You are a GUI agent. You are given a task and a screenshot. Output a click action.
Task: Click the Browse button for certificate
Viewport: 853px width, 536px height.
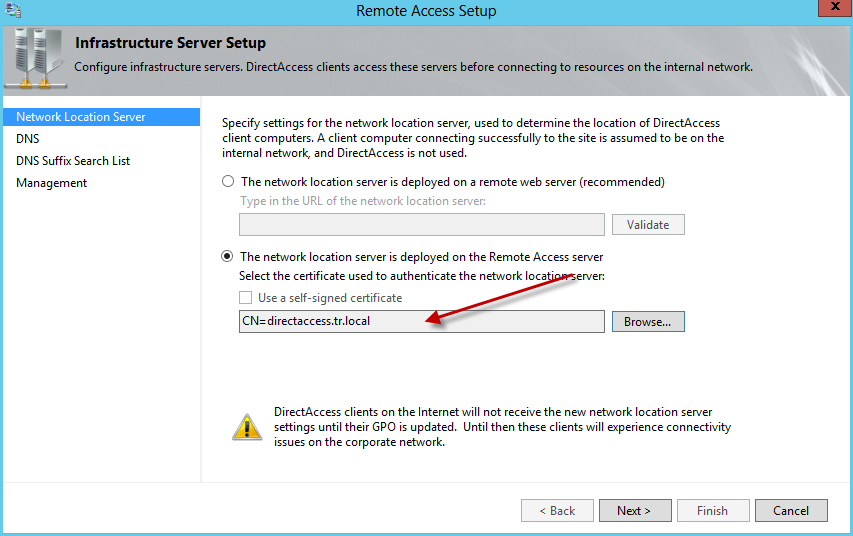pos(648,321)
